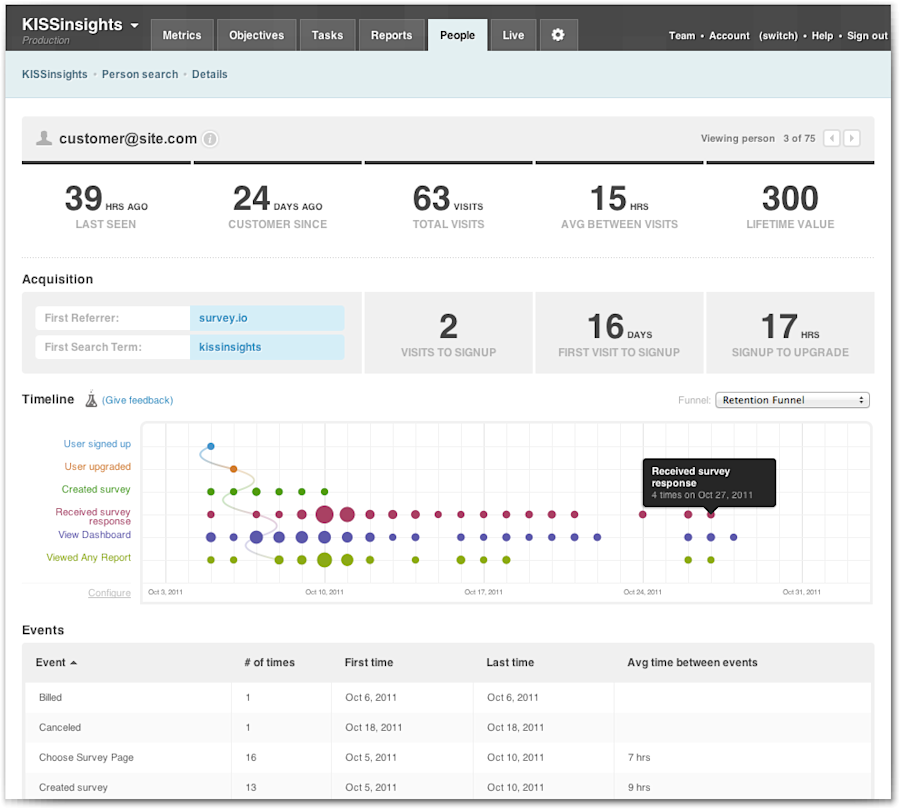Viewport: 900px width, 809px height.
Task: Open the Live tab
Action: pos(513,35)
